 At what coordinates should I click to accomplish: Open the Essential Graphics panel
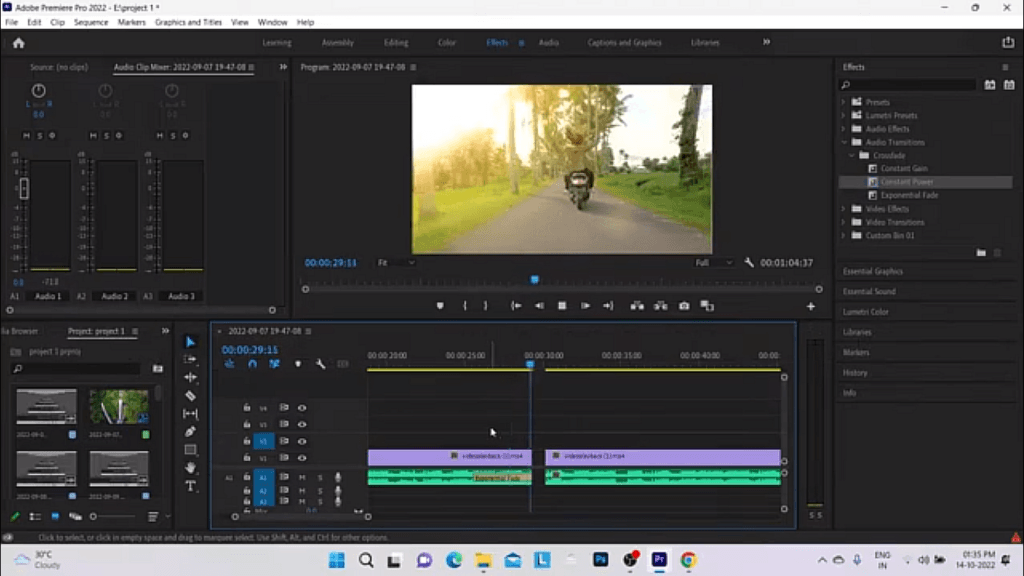coord(872,272)
